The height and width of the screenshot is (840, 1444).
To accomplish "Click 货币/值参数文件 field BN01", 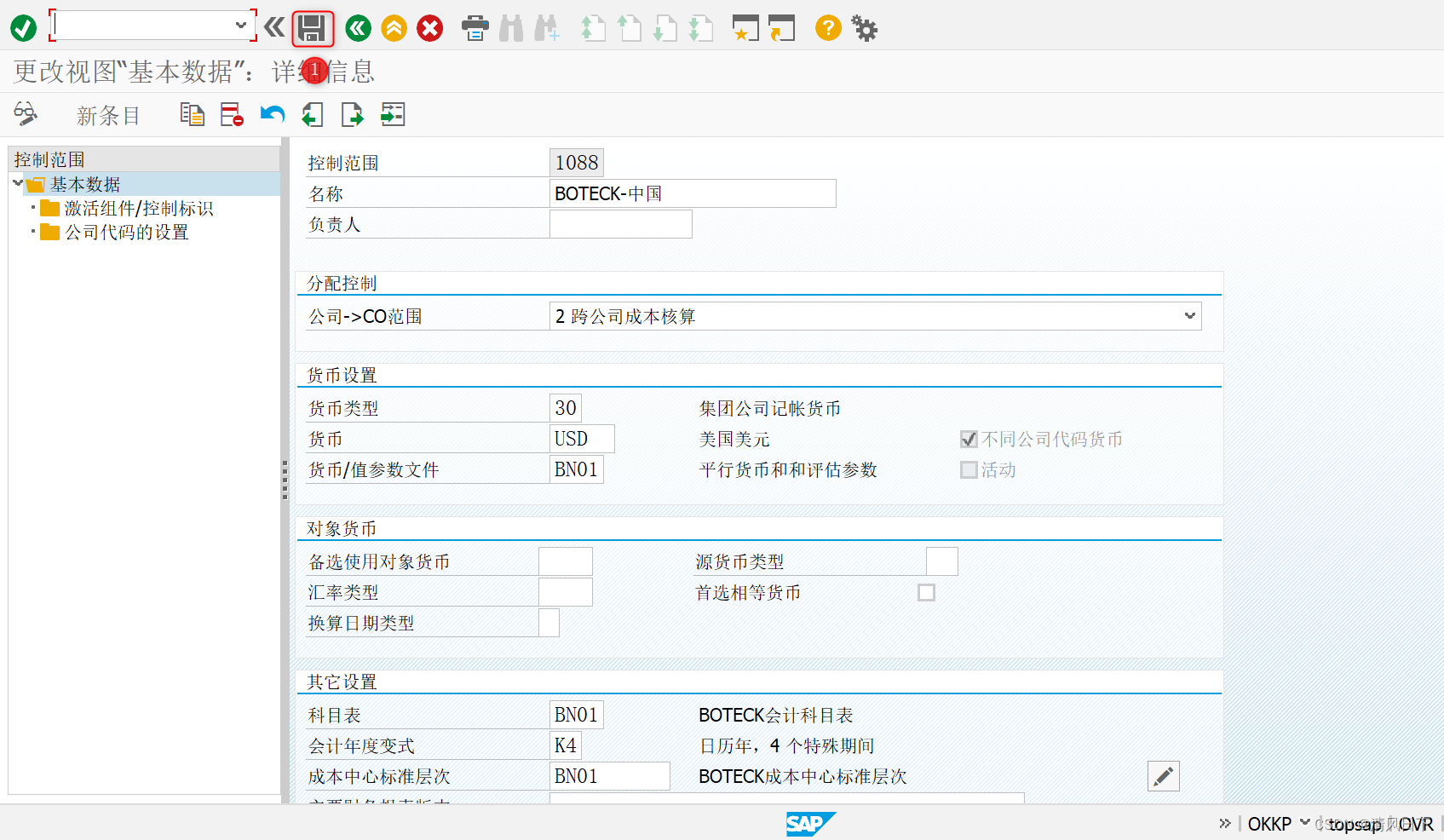I will tap(577, 469).
